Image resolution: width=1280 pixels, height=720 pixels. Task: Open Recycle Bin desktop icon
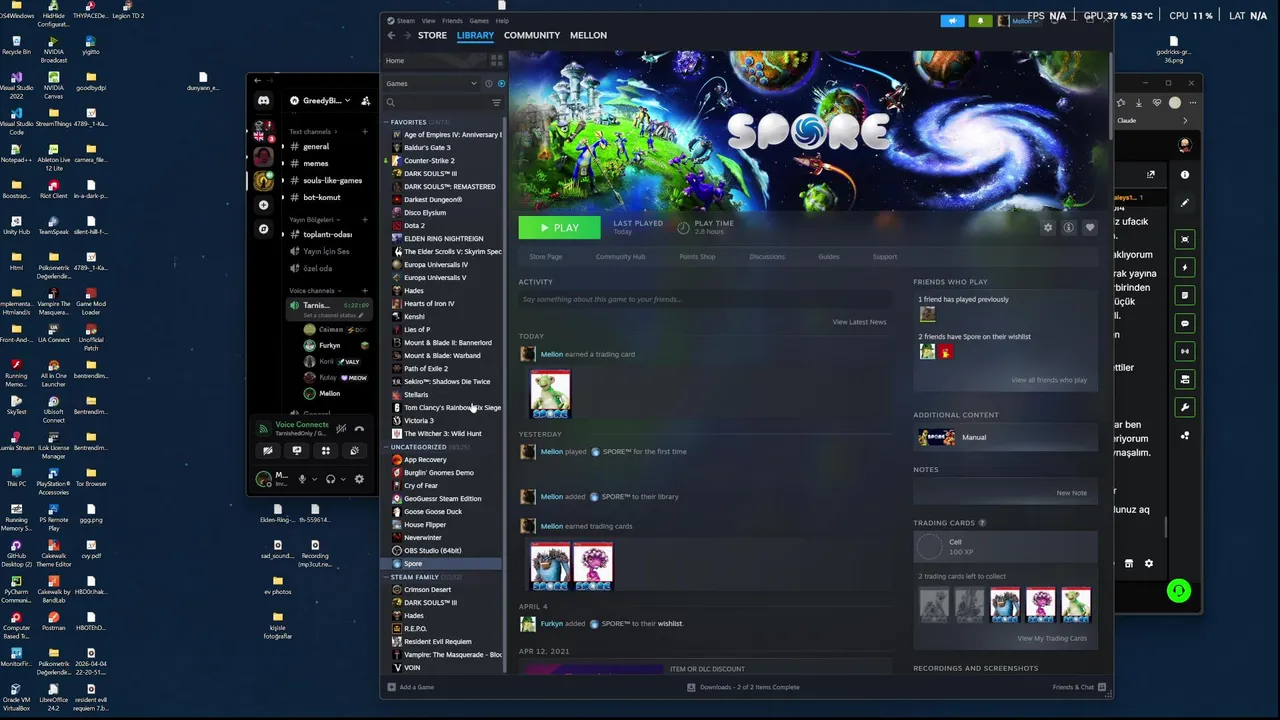tap(16, 44)
